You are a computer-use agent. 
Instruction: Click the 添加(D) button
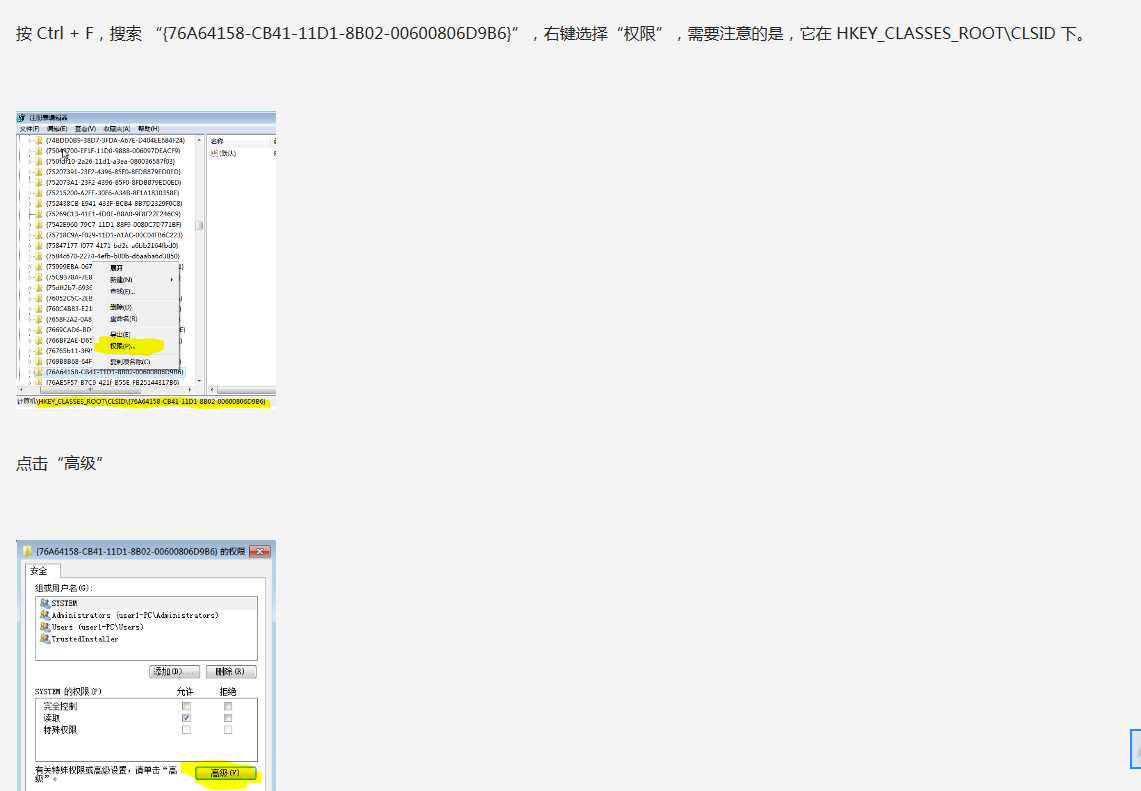pos(175,672)
